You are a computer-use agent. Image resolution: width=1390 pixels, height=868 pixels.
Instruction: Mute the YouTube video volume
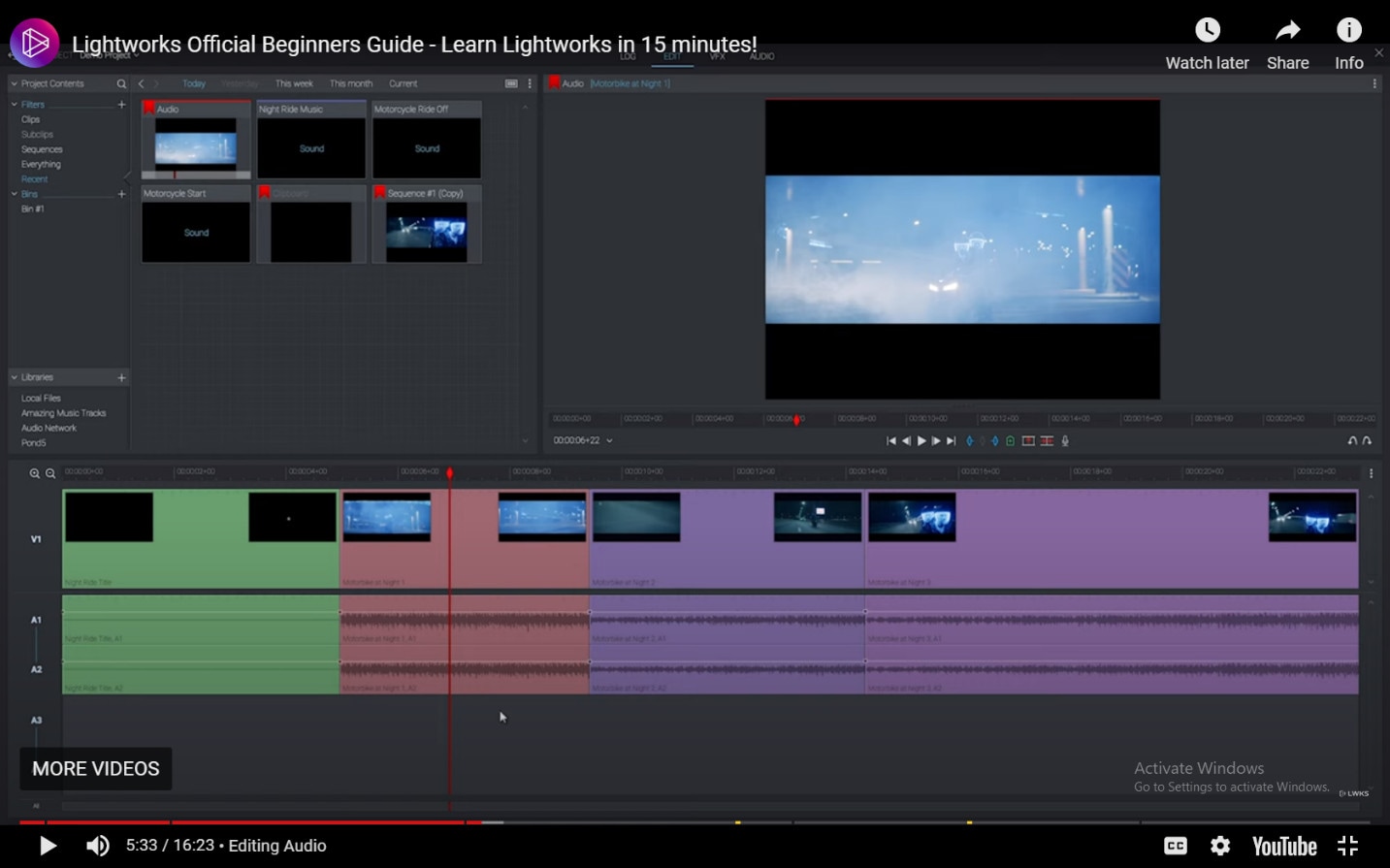click(x=98, y=846)
